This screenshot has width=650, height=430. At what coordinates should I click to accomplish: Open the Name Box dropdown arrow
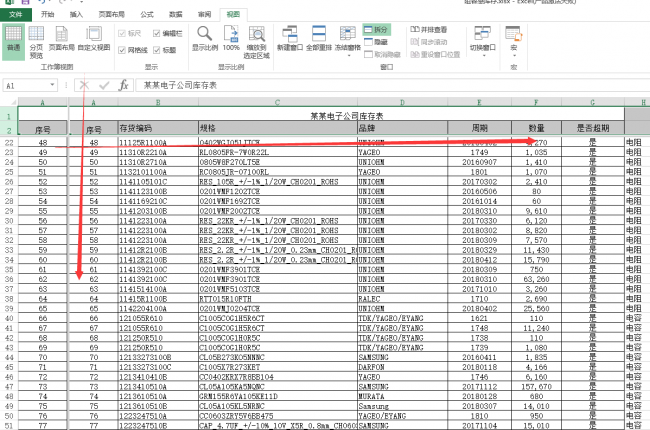click(52, 85)
